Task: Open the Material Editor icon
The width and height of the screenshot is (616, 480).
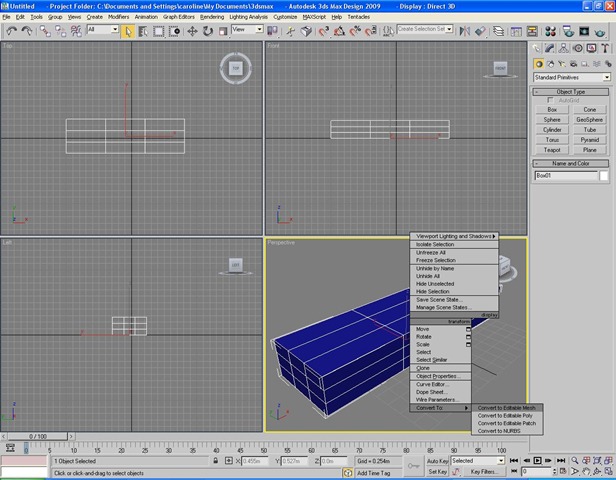Action: tap(550, 31)
